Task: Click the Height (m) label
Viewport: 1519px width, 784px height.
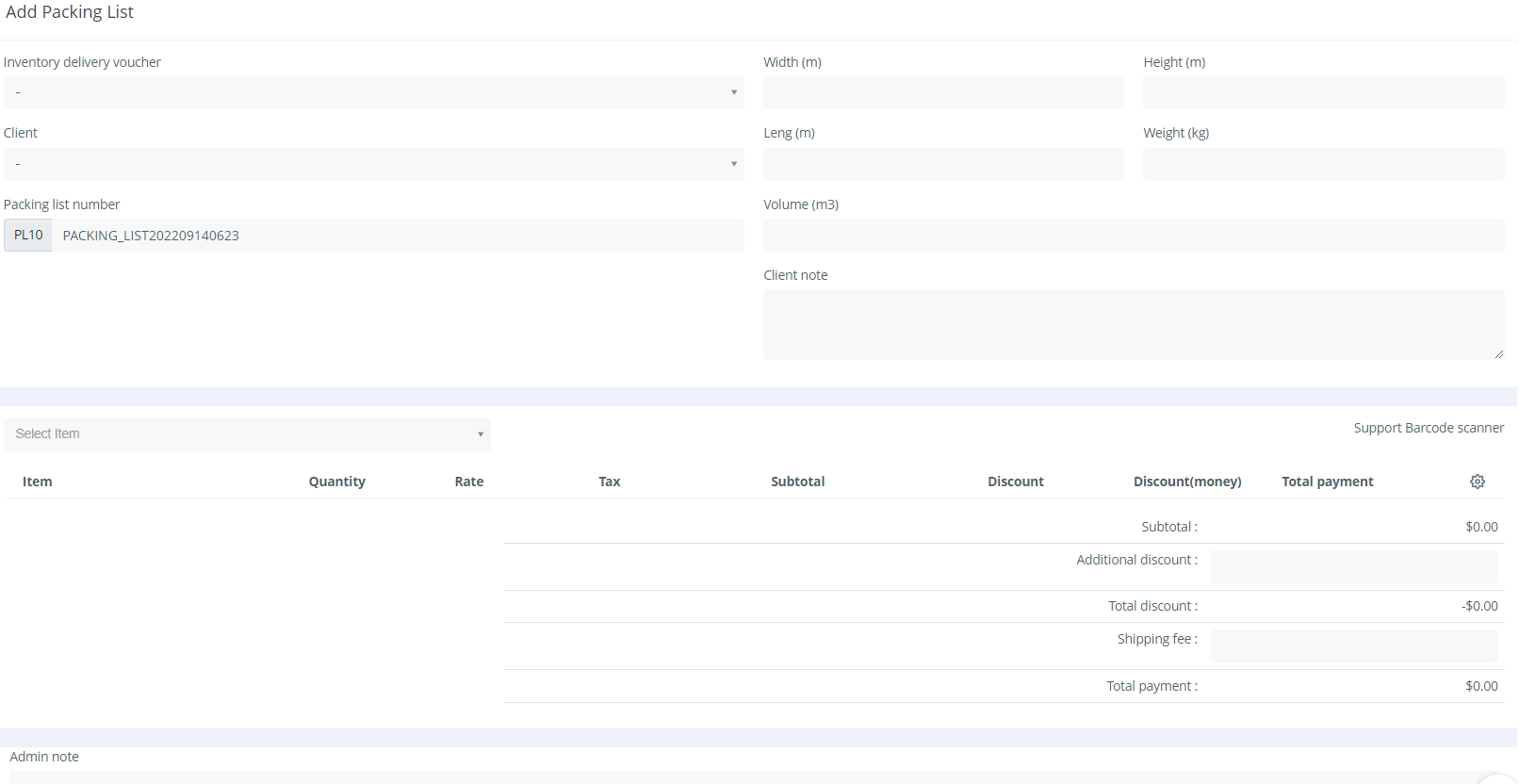Action: click(1174, 62)
